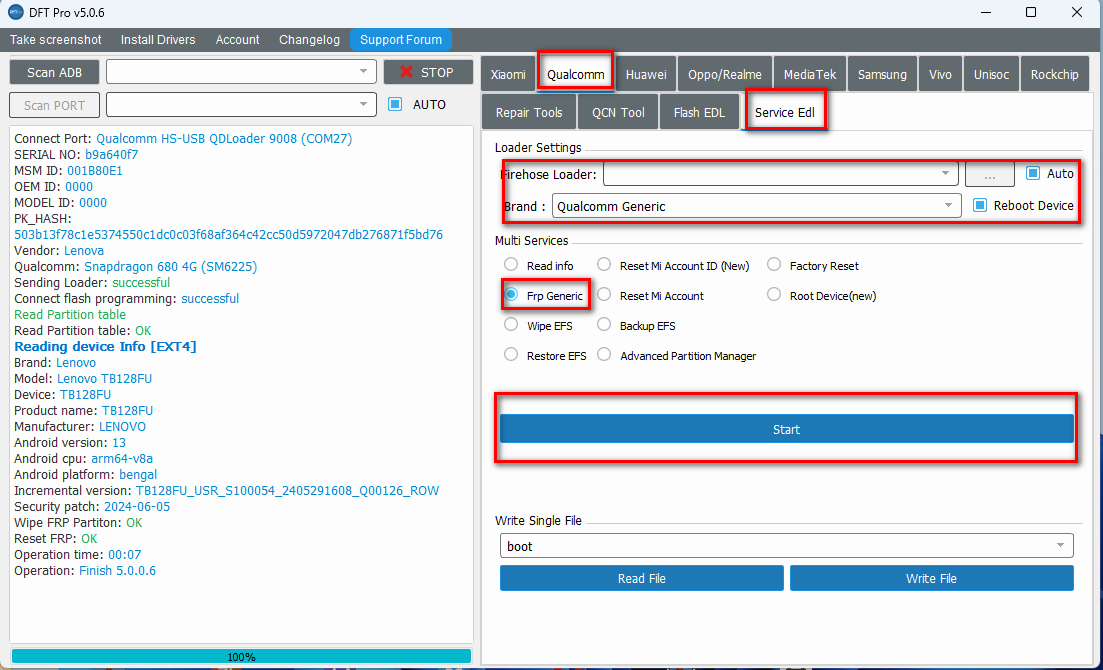
Task: Click Reset FRP: OK log line
Action: coord(56,538)
